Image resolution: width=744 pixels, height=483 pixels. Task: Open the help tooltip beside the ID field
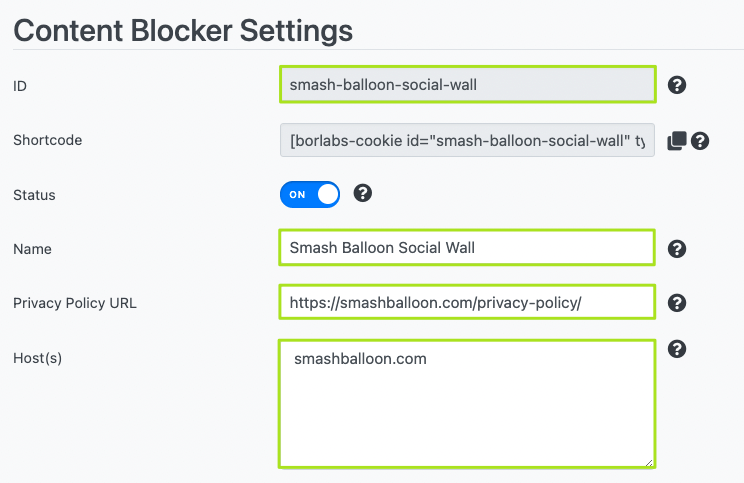tap(677, 85)
